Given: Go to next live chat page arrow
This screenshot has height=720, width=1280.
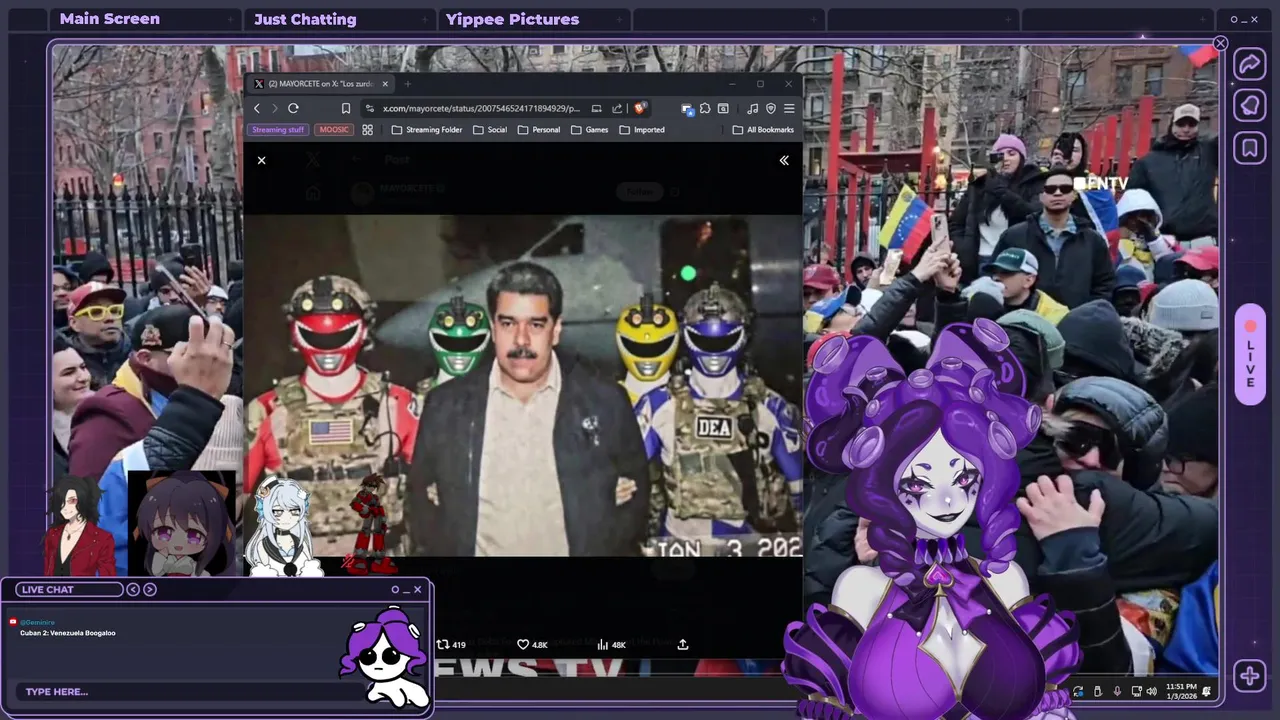Looking at the screenshot, I should point(150,590).
